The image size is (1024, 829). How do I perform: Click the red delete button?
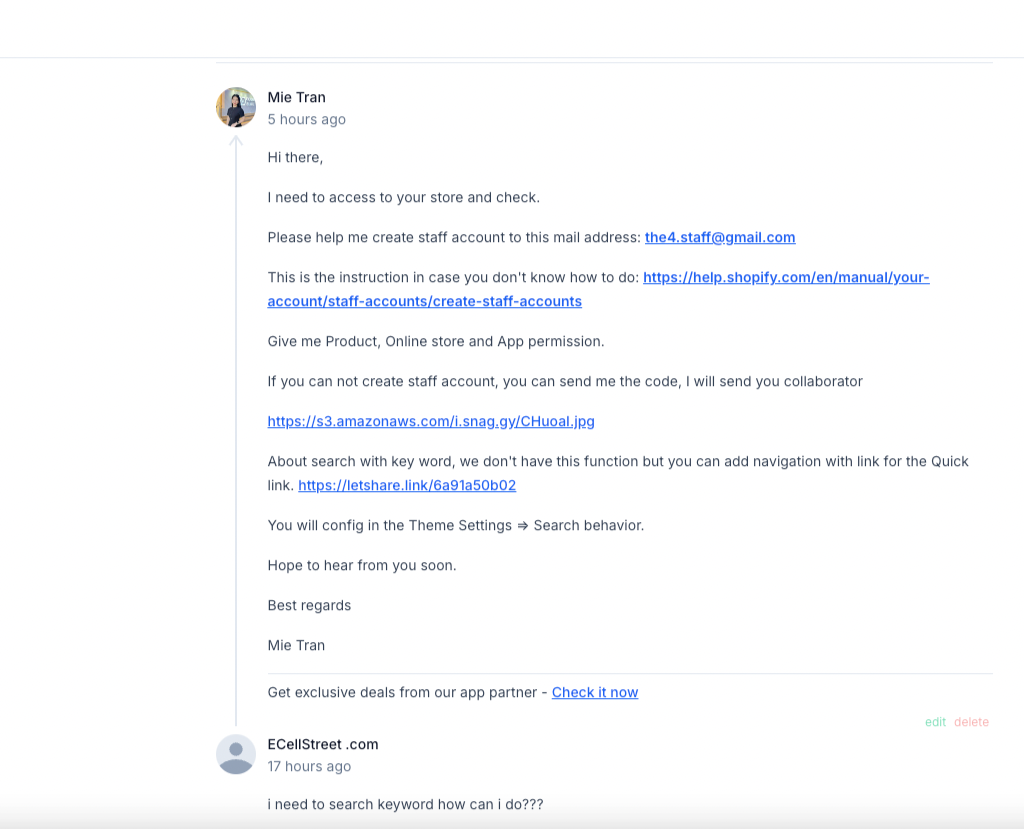click(971, 722)
